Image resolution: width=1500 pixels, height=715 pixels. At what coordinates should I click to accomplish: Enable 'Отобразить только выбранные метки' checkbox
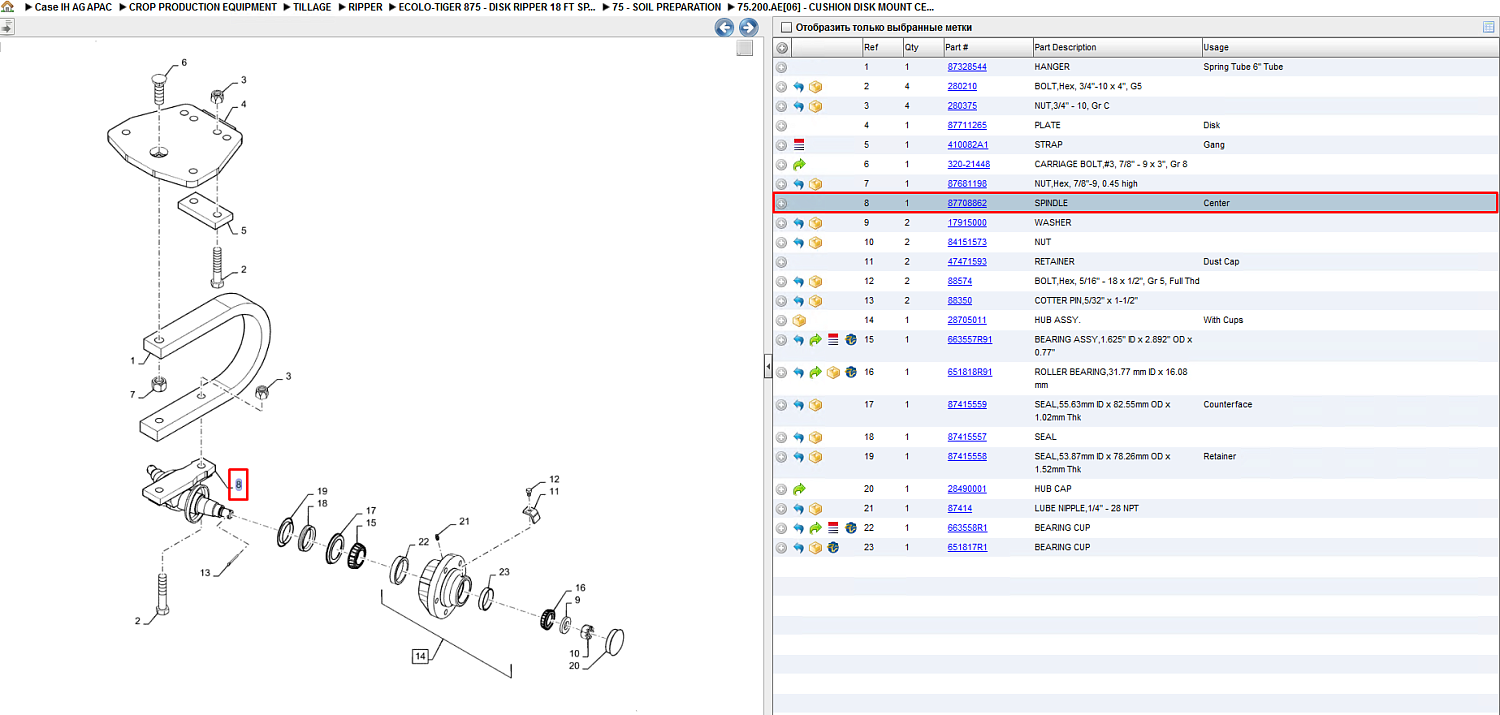787,28
